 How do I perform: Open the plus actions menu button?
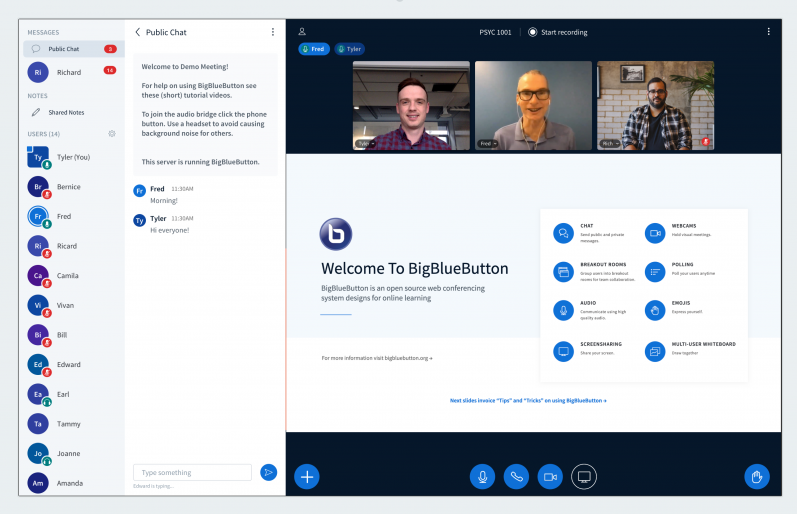coord(306,476)
